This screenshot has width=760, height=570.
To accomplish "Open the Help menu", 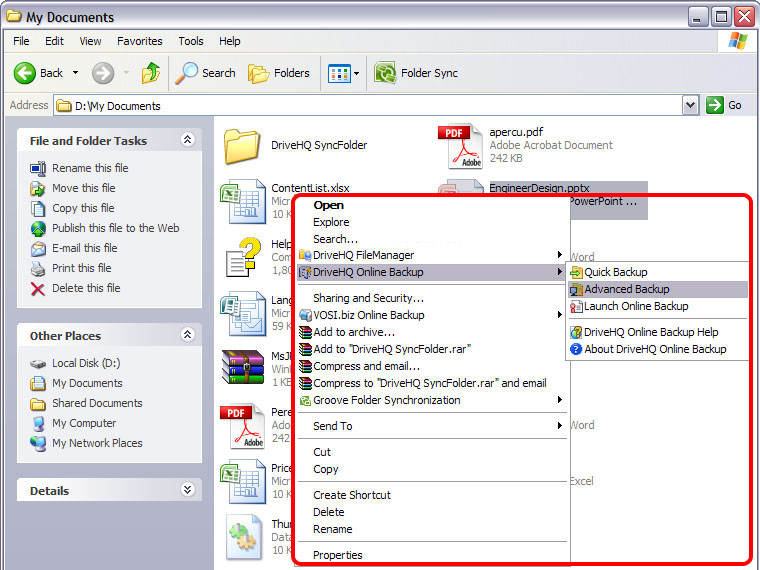I will (x=229, y=41).
